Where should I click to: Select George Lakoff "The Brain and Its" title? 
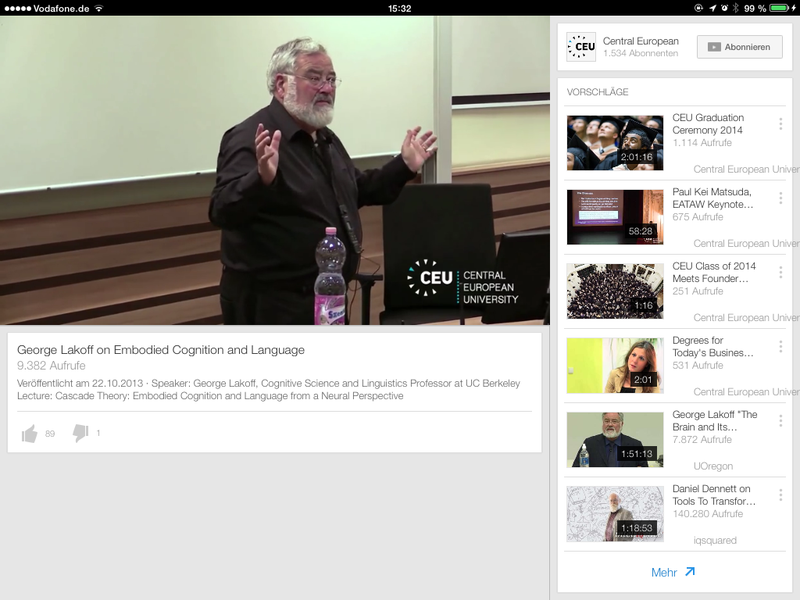tap(714, 421)
